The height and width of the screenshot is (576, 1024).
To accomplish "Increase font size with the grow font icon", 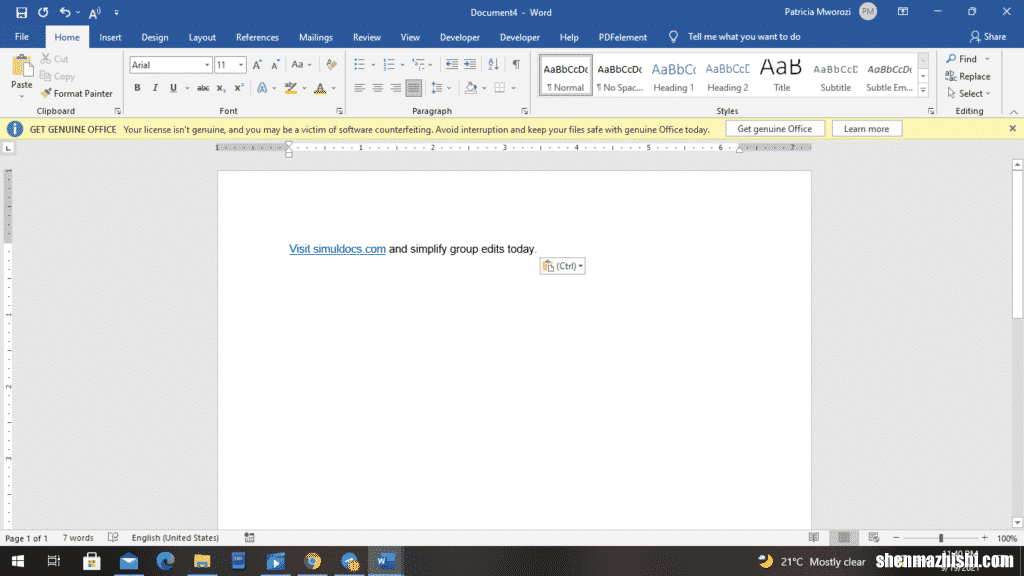I will click(x=257, y=65).
